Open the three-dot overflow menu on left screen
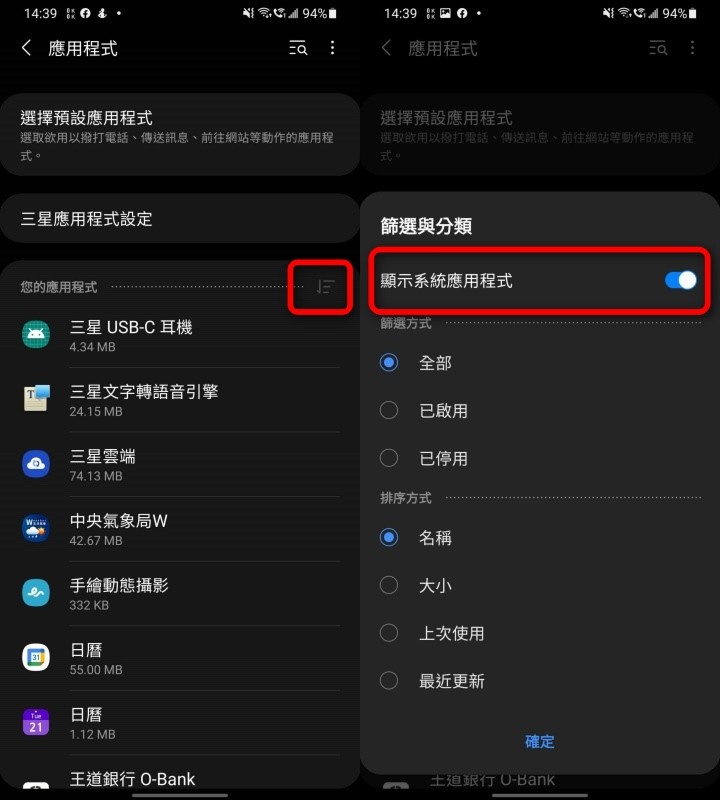720x800 pixels. tap(333, 48)
